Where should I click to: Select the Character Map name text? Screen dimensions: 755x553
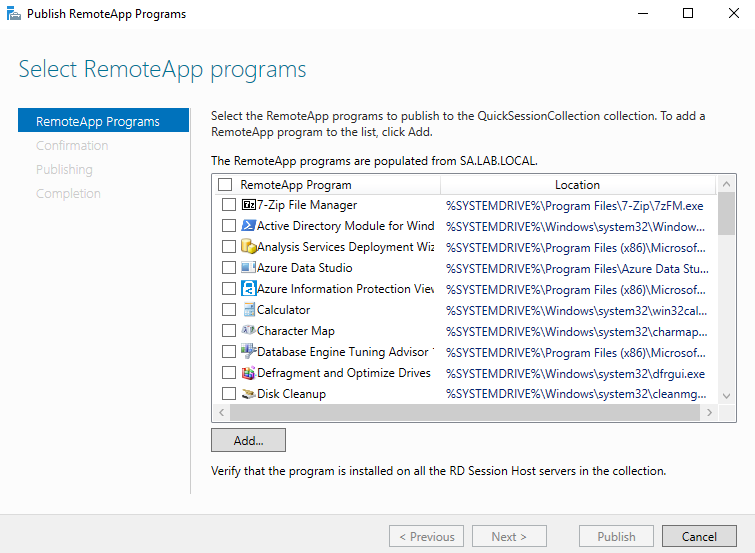pyautogui.click(x=296, y=330)
